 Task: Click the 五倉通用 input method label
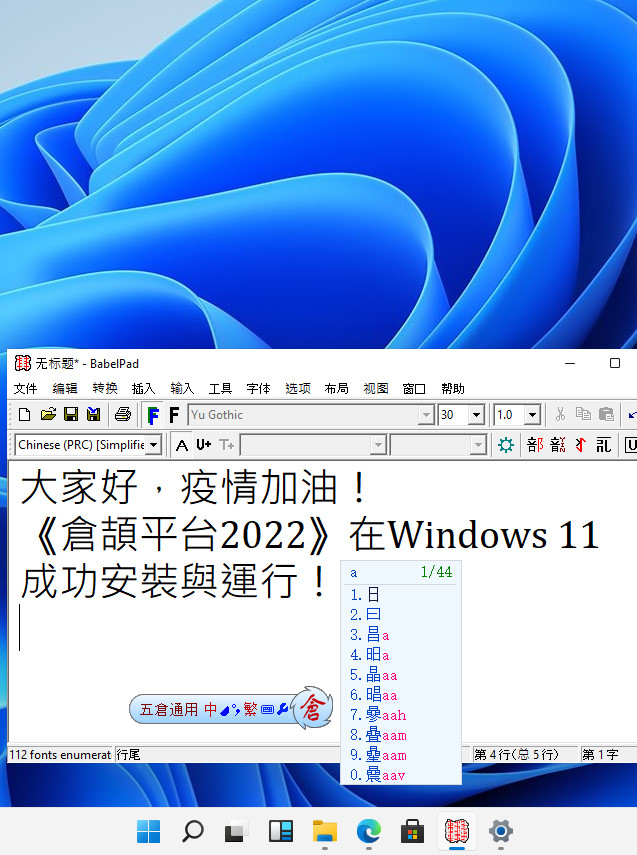click(169, 709)
